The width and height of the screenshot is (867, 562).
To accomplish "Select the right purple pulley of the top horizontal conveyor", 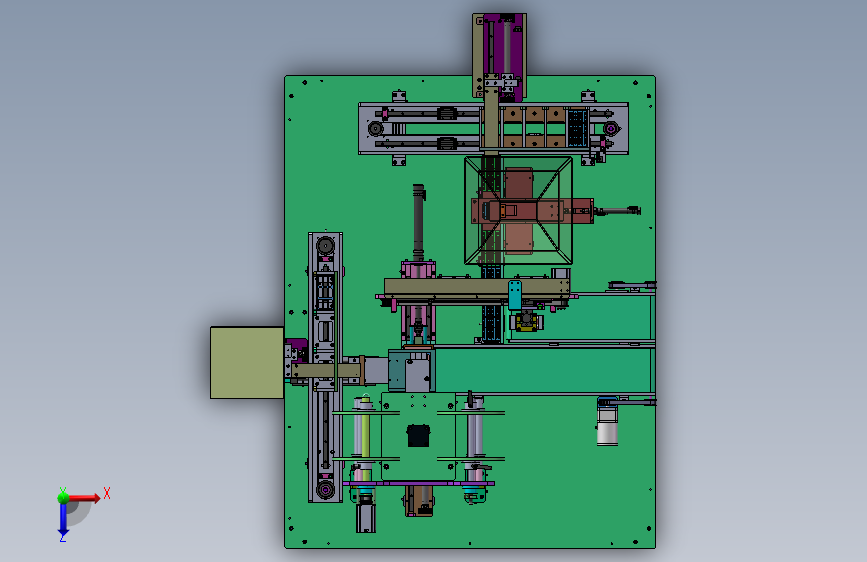I will [611, 129].
